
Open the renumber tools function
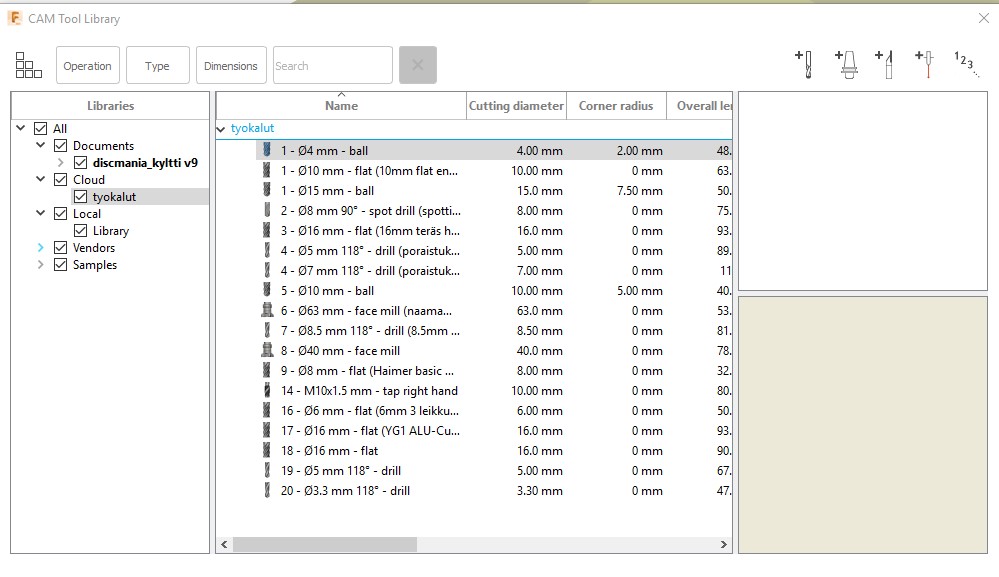tap(962, 63)
